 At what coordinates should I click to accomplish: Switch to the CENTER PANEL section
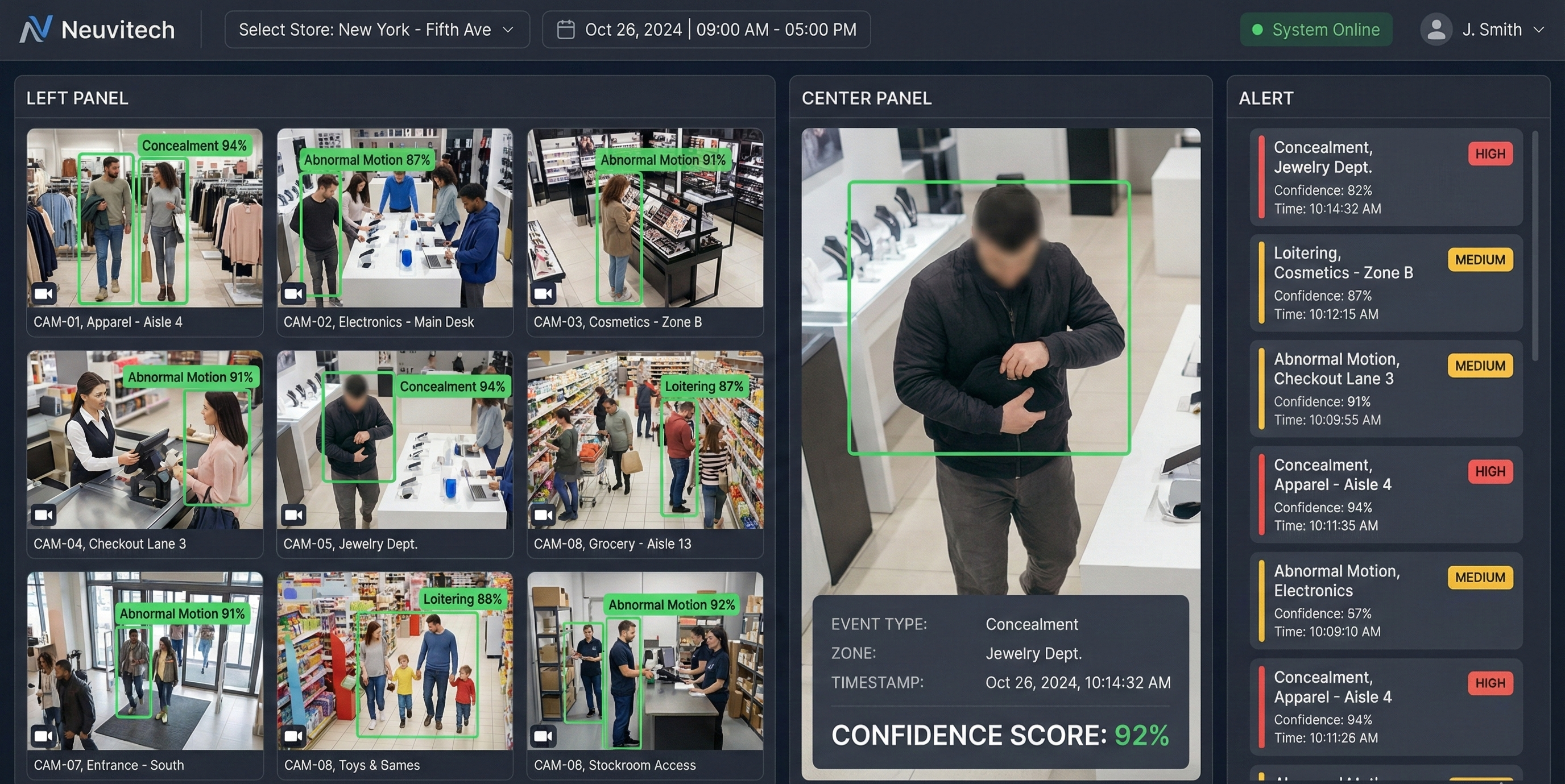tap(867, 98)
